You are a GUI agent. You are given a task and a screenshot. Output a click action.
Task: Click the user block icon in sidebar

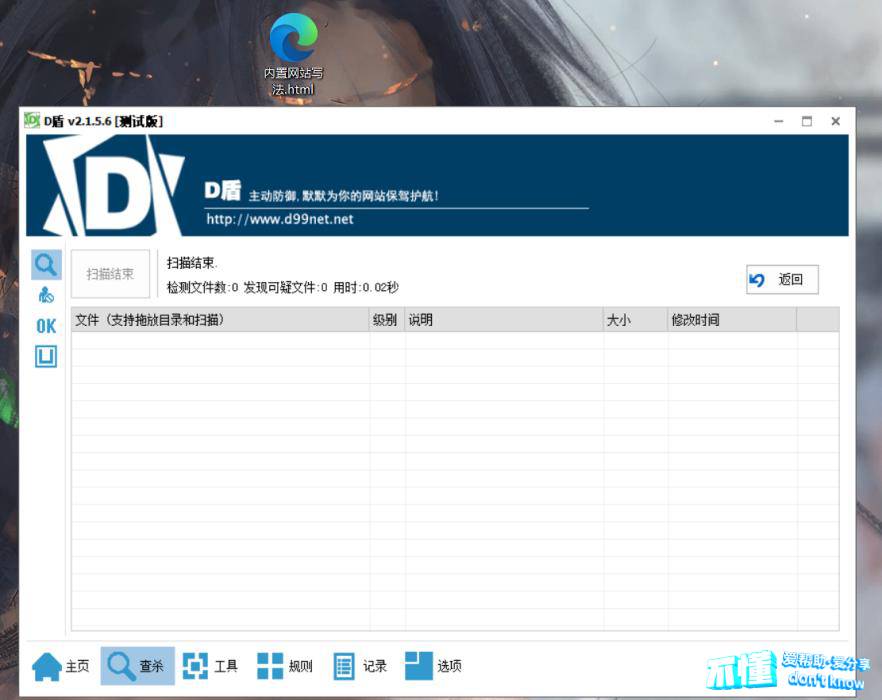click(x=46, y=296)
